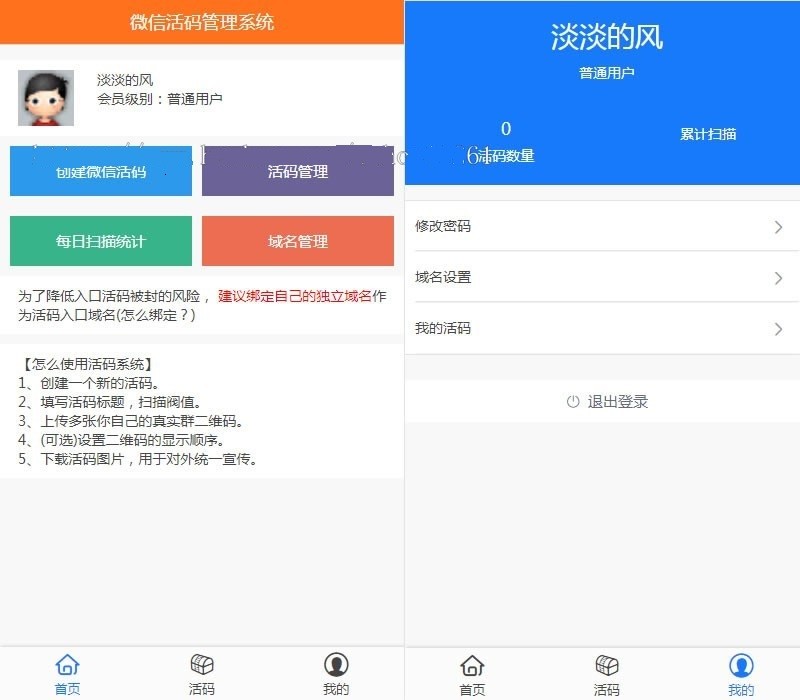Open the user avatar picture
Image resolution: width=800 pixels, height=700 pixels.
pos(46,98)
